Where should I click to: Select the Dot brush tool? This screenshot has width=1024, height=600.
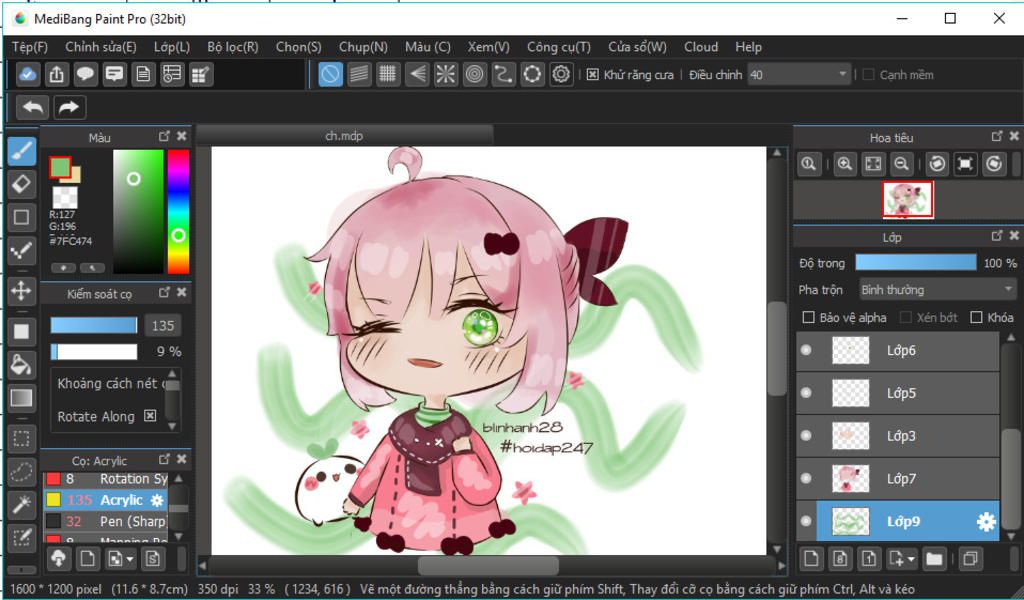point(22,250)
